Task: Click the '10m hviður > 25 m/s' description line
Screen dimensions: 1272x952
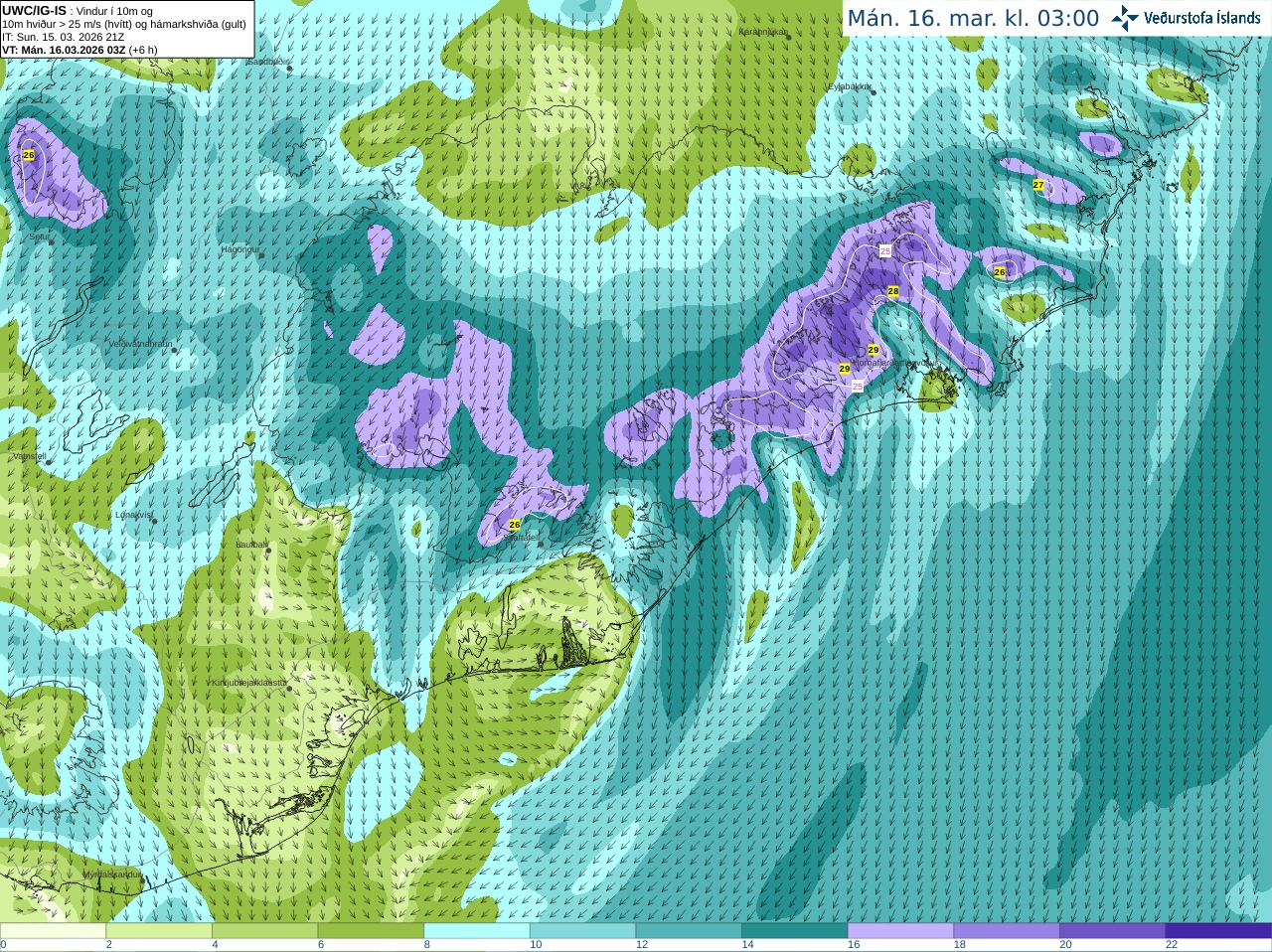Action: (x=124, y=24)
